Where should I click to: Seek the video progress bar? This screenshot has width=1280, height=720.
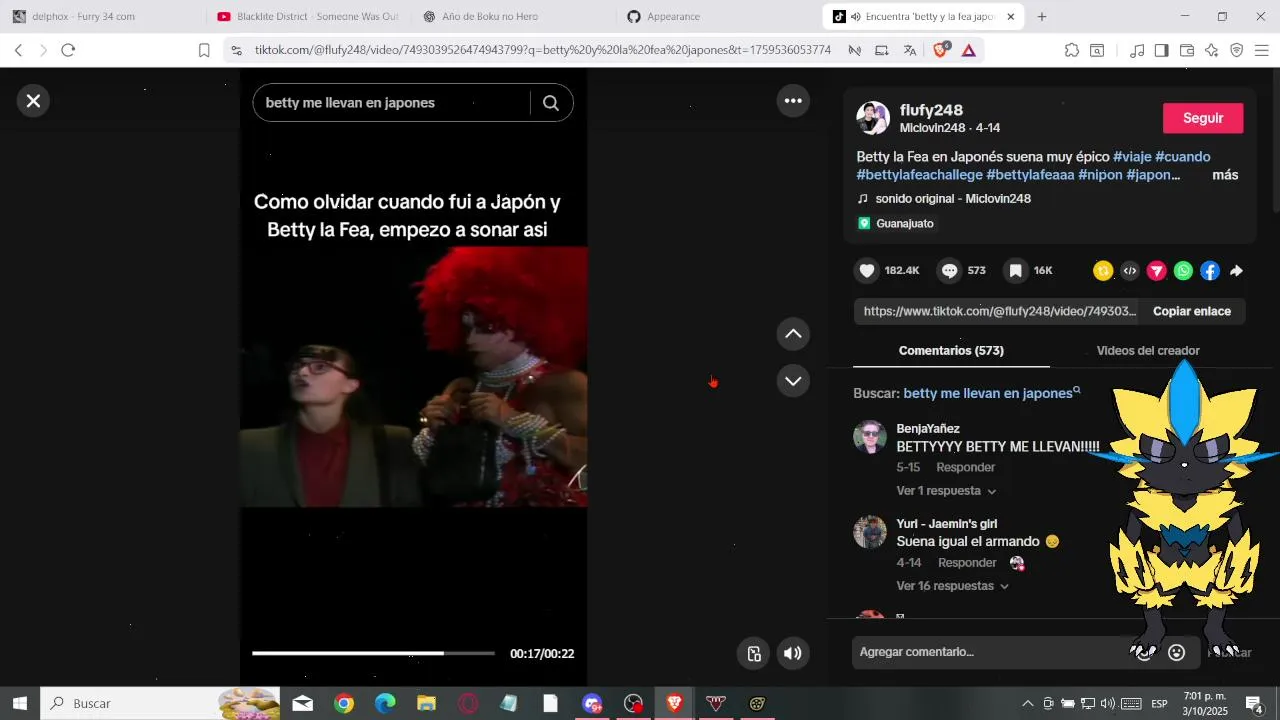[x=373, y=653]
